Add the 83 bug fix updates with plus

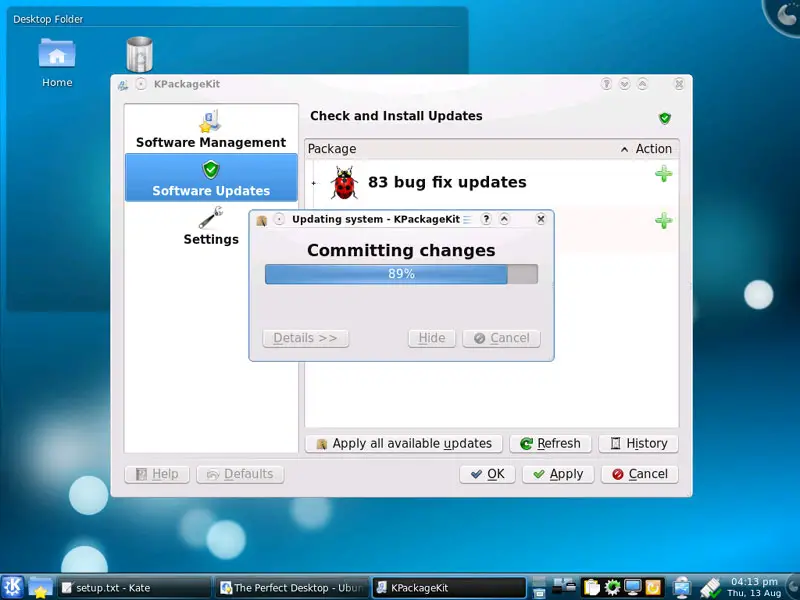pyautogui.click(x=663, y=173)
